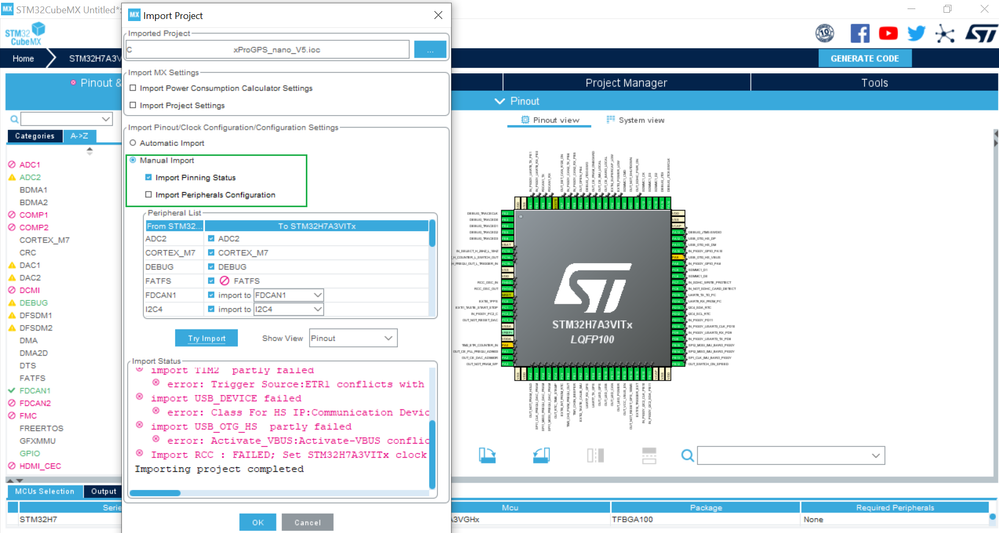Toggle the CORTEX_M7 import checkbox

coord(211,253)
